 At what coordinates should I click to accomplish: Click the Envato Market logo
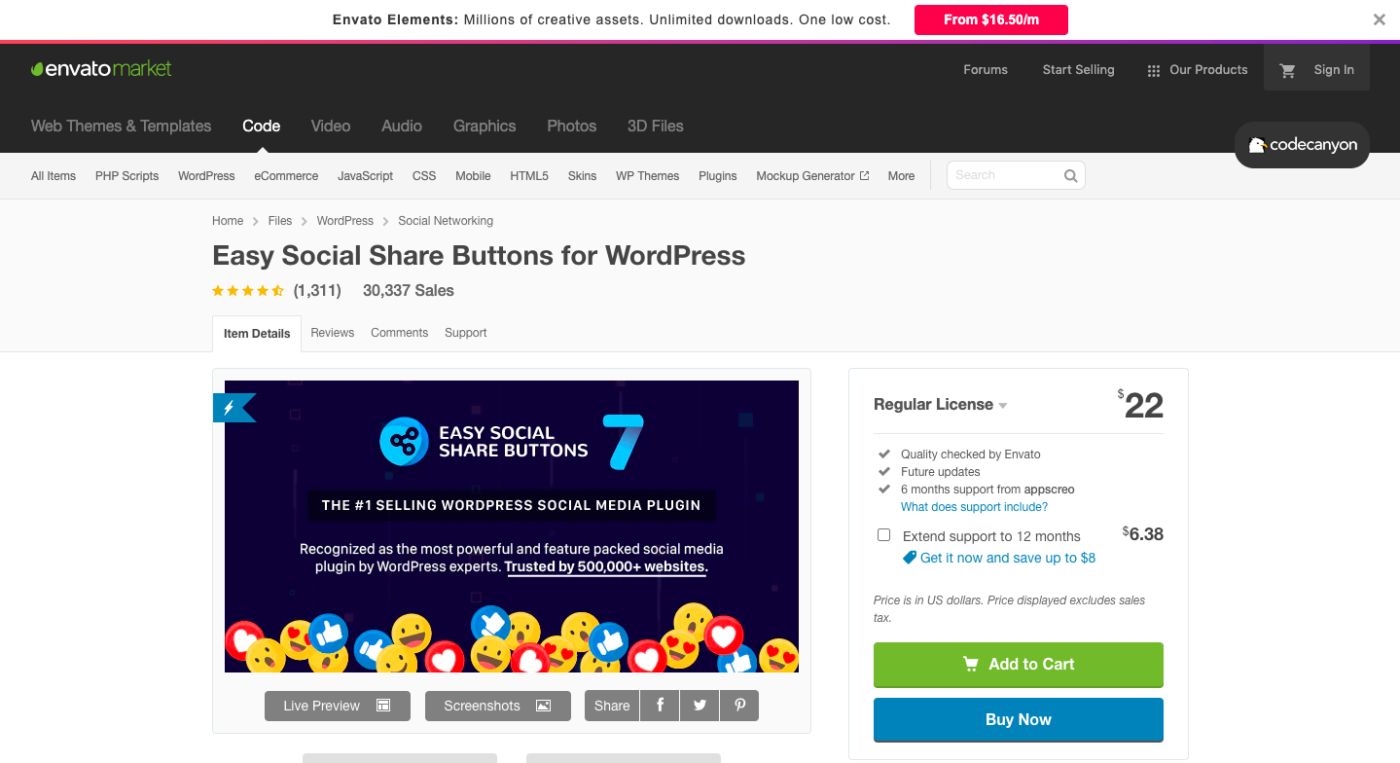coord(101,68)
